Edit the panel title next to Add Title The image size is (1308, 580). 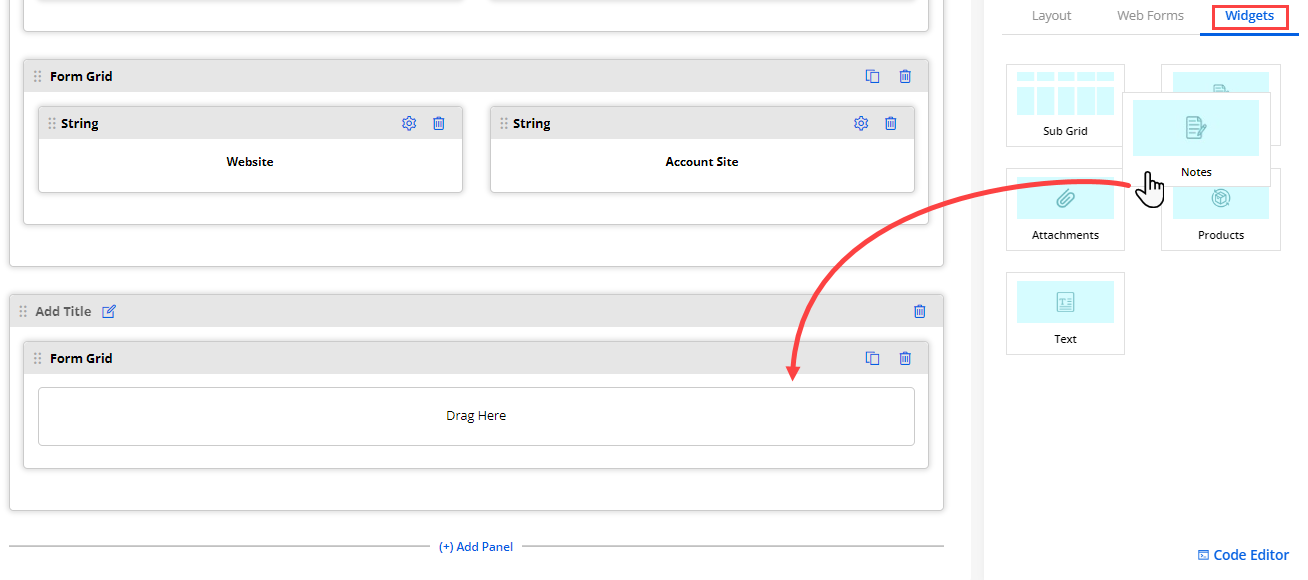click(109, 311)
